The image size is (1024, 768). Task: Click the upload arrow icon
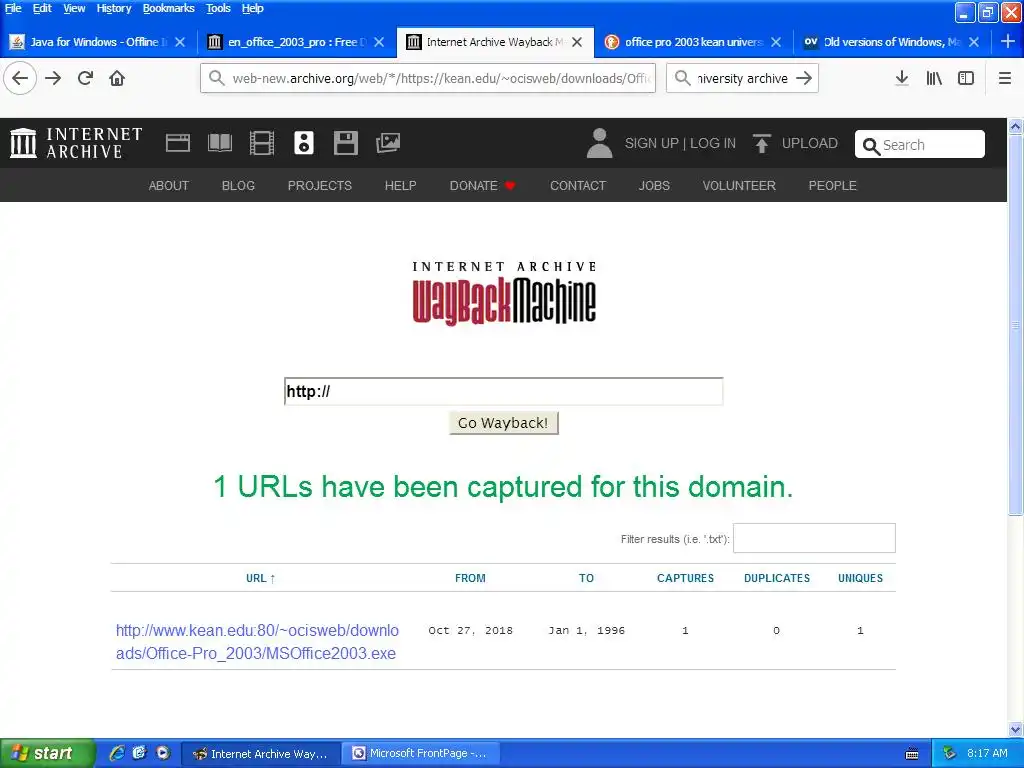coord(761,143)
